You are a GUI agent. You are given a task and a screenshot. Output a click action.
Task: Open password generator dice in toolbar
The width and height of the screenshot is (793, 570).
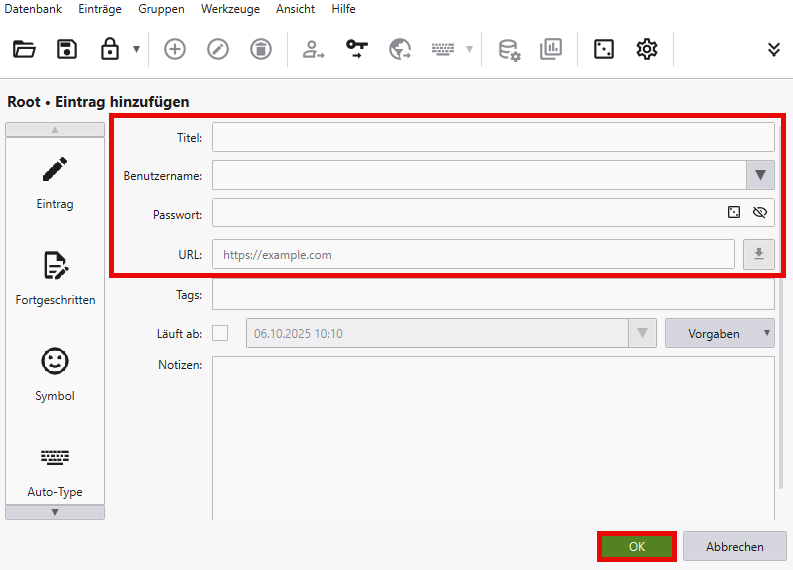pos(604,49)
